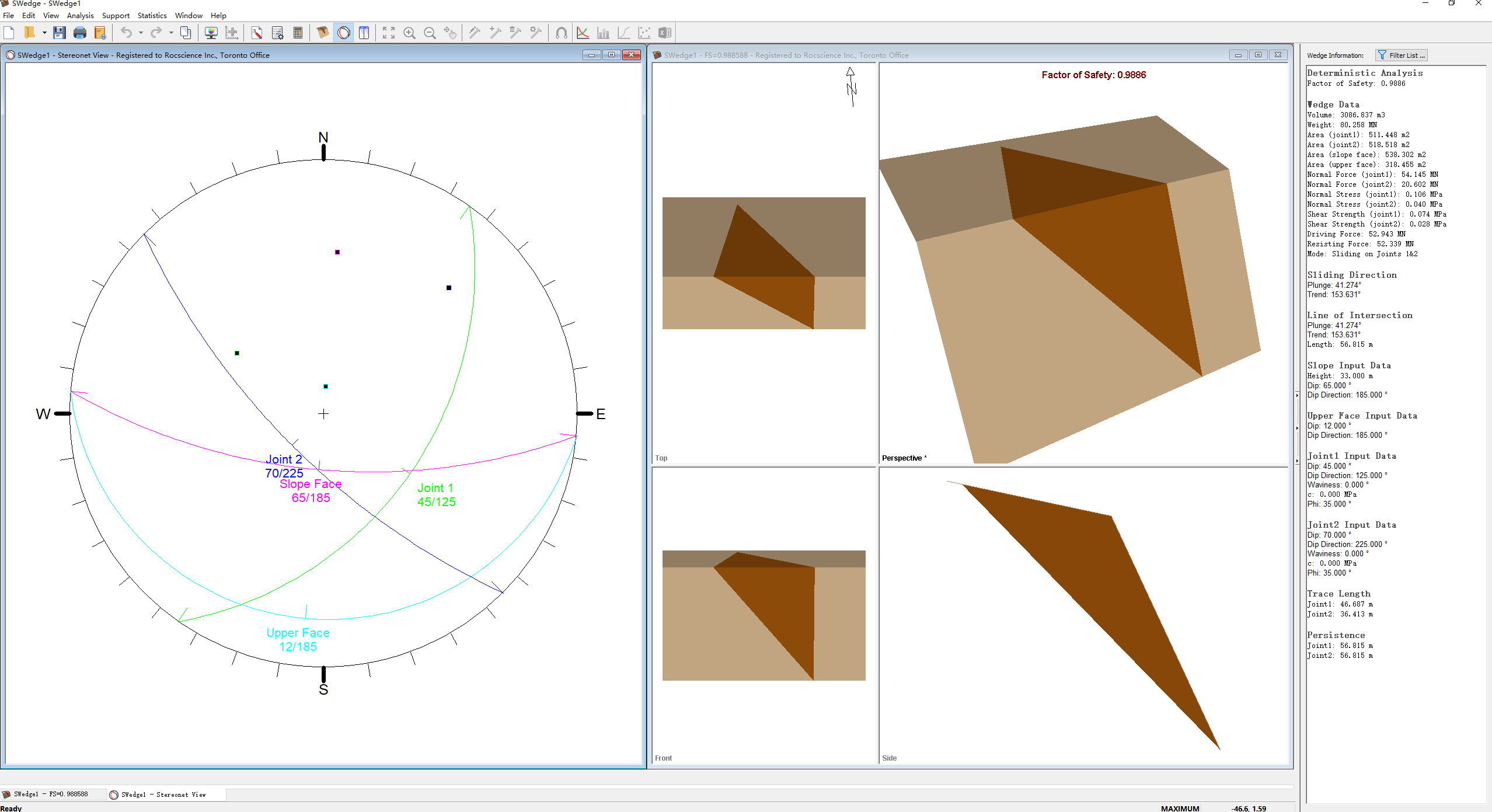Click the Zoom In magnifier icon

(x=409, y=33)
